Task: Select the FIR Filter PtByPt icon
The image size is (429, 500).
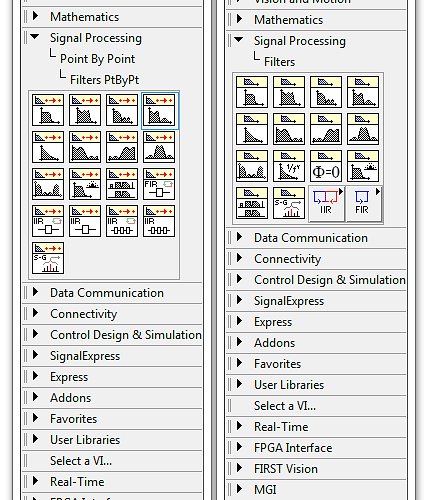Action: [159, 184]
